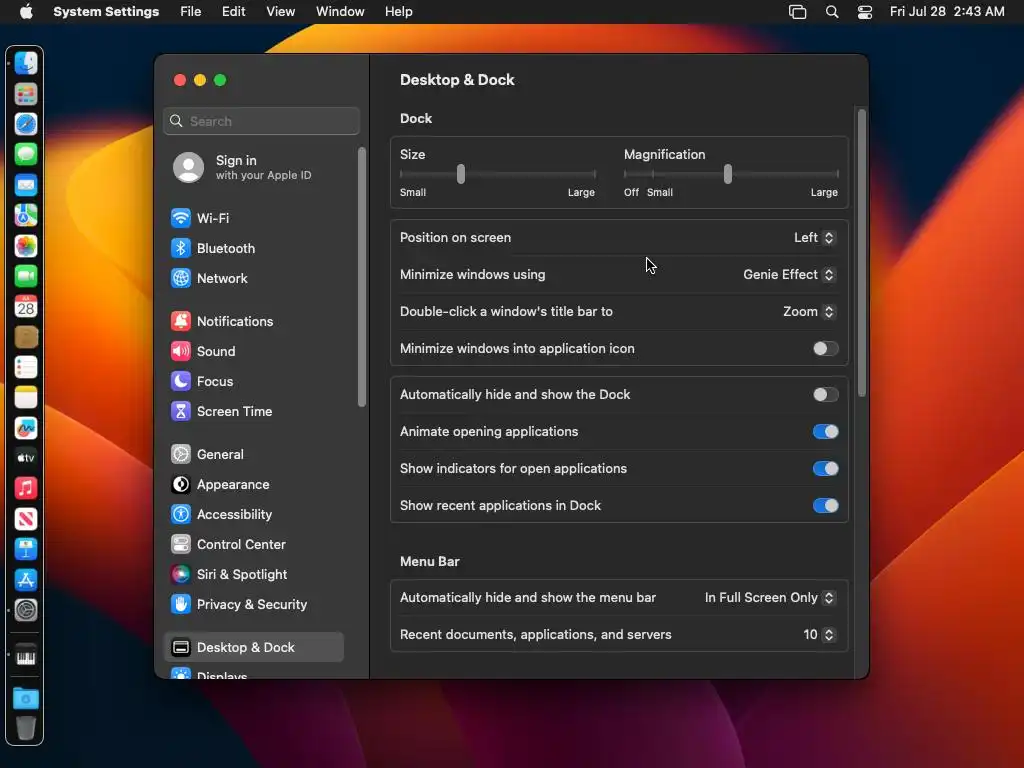
Task: Open Downloads folder in the Dock
Action: 26,699
